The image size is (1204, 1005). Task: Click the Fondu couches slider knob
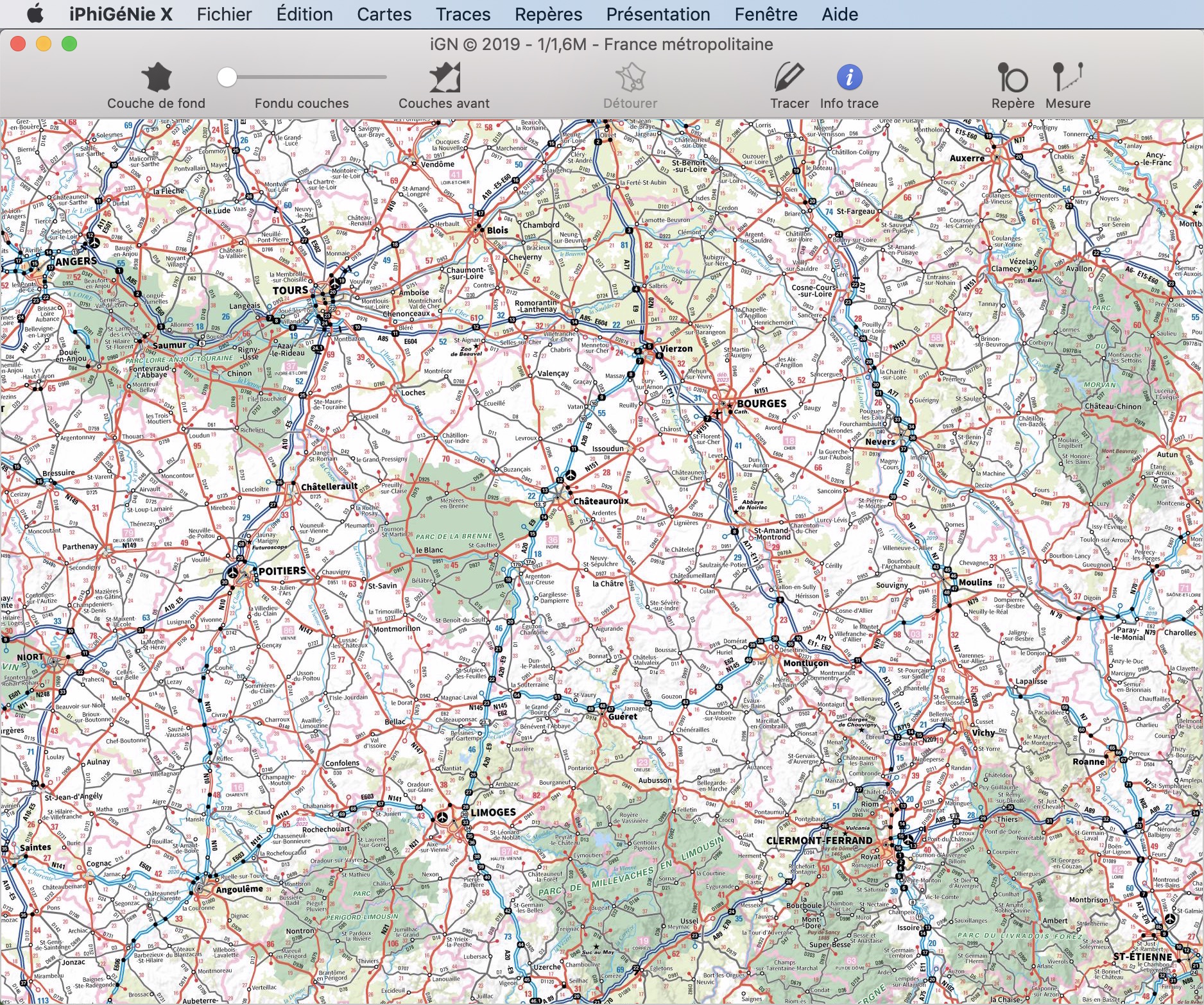coord(227,77)
